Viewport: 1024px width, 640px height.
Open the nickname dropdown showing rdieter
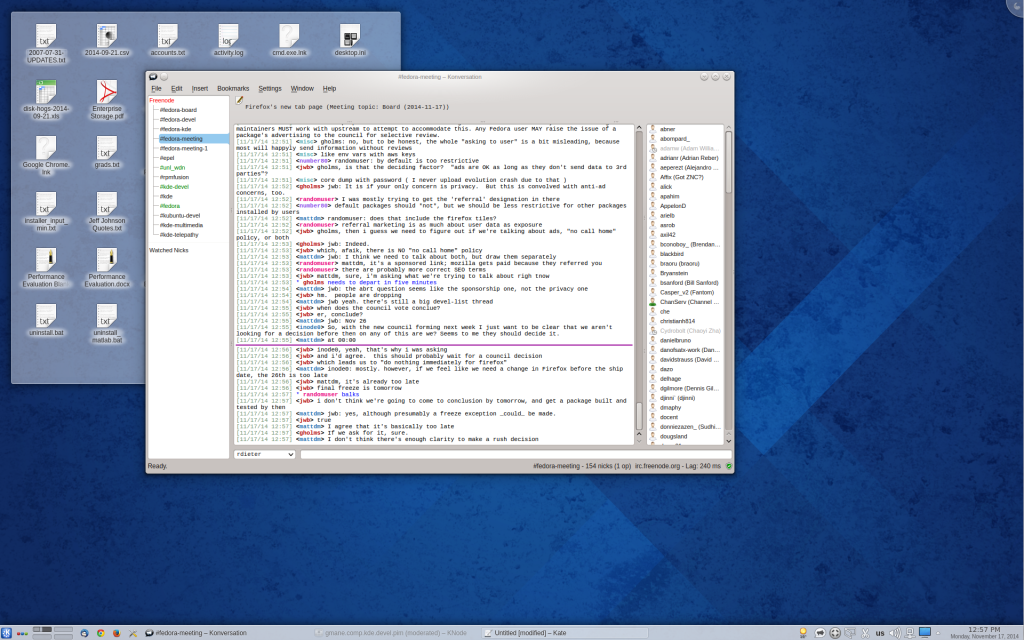(x=264, y=454)
